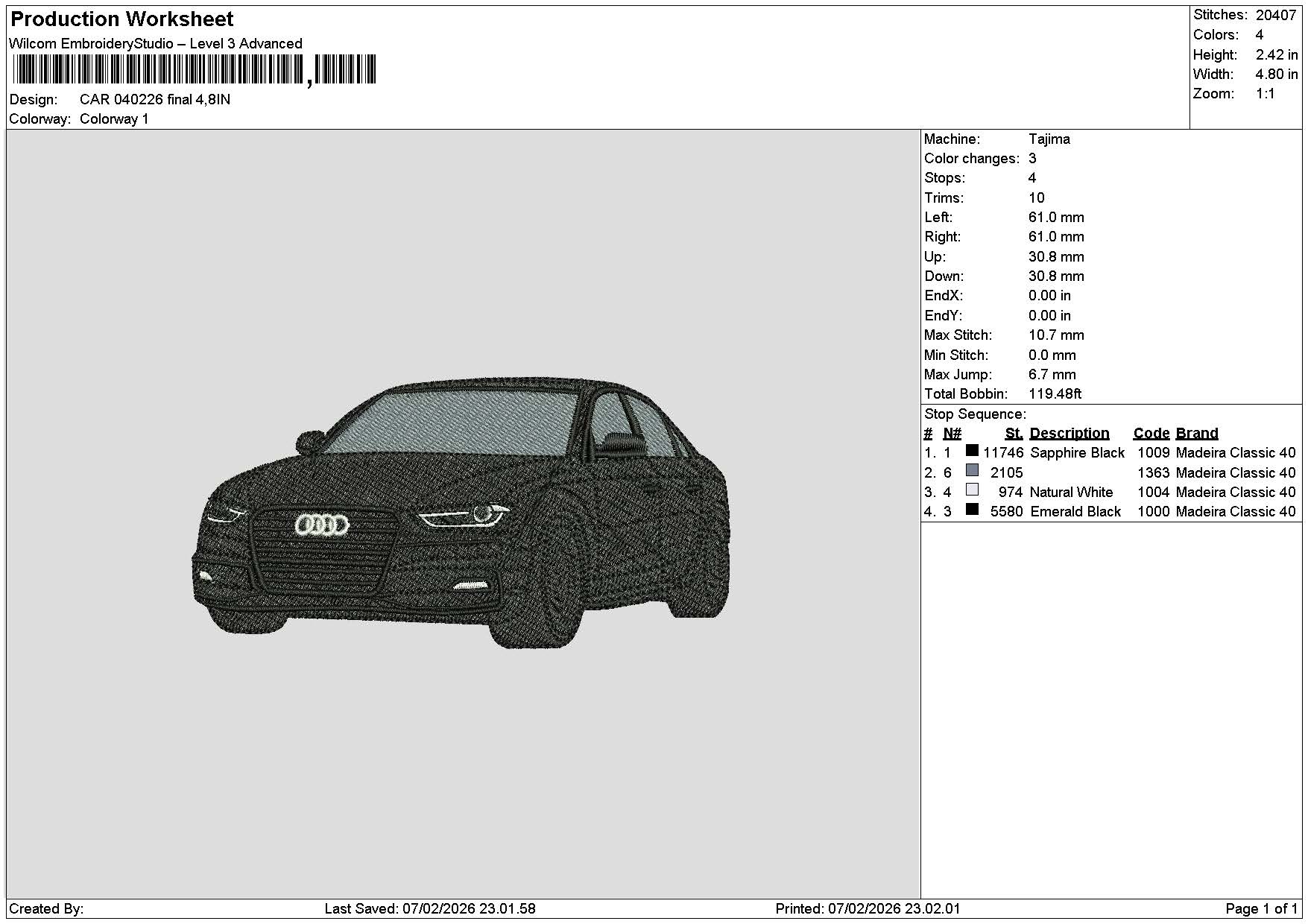Click the "Page 1 of 1" indicator

(x=1261, y=908)
